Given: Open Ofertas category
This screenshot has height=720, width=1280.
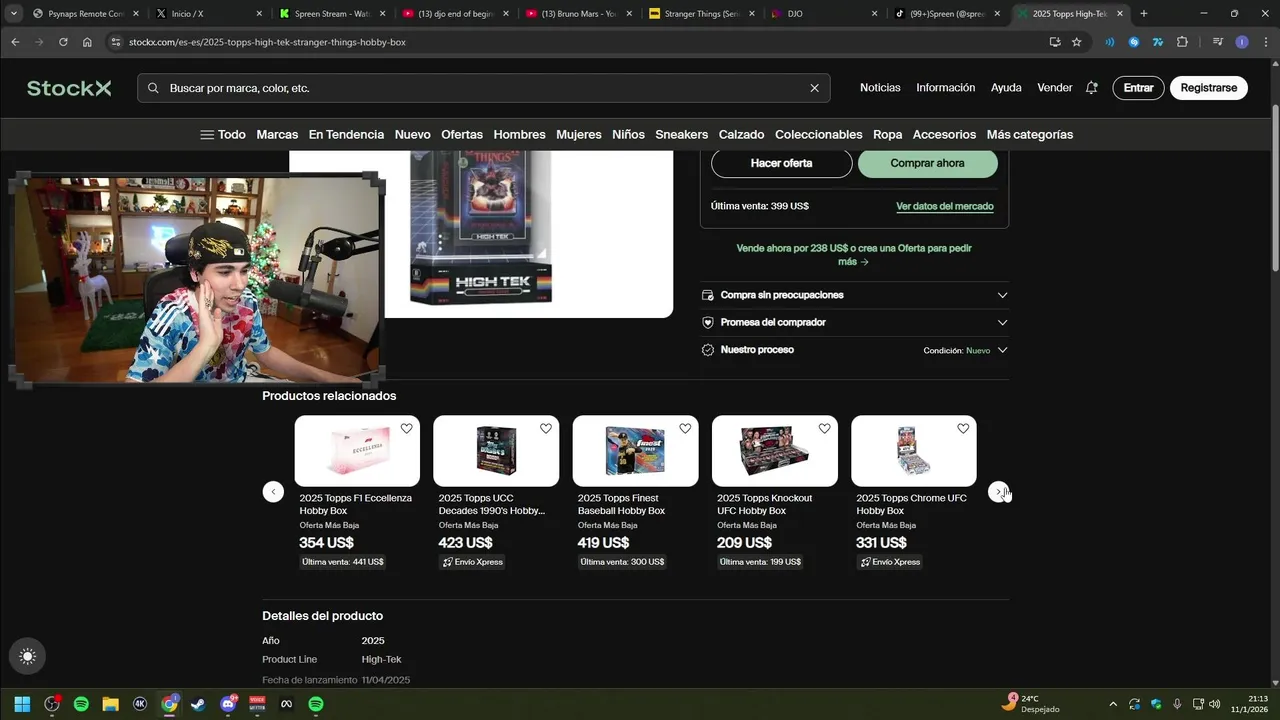Looking at the screenshot, I should (462, 134).
